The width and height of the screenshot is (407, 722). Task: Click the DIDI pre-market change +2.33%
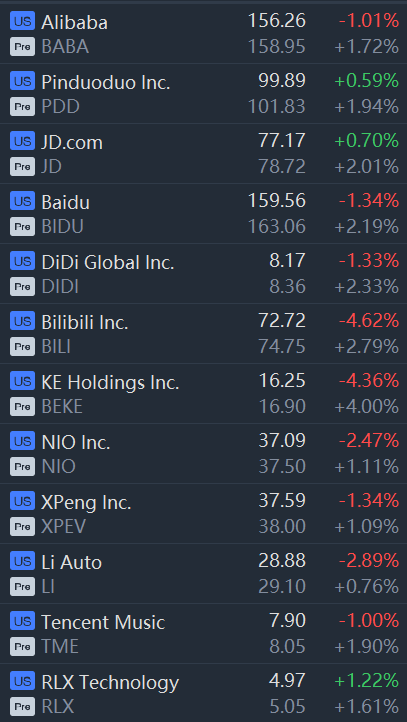[366, 287]
